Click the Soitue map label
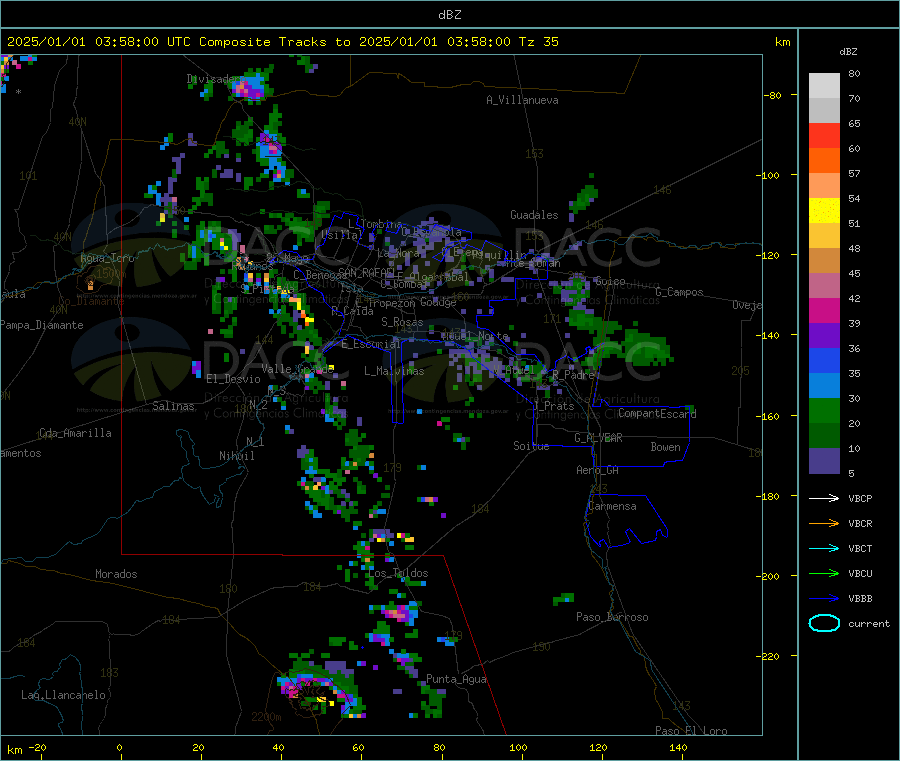 click(x=531, y=446)
